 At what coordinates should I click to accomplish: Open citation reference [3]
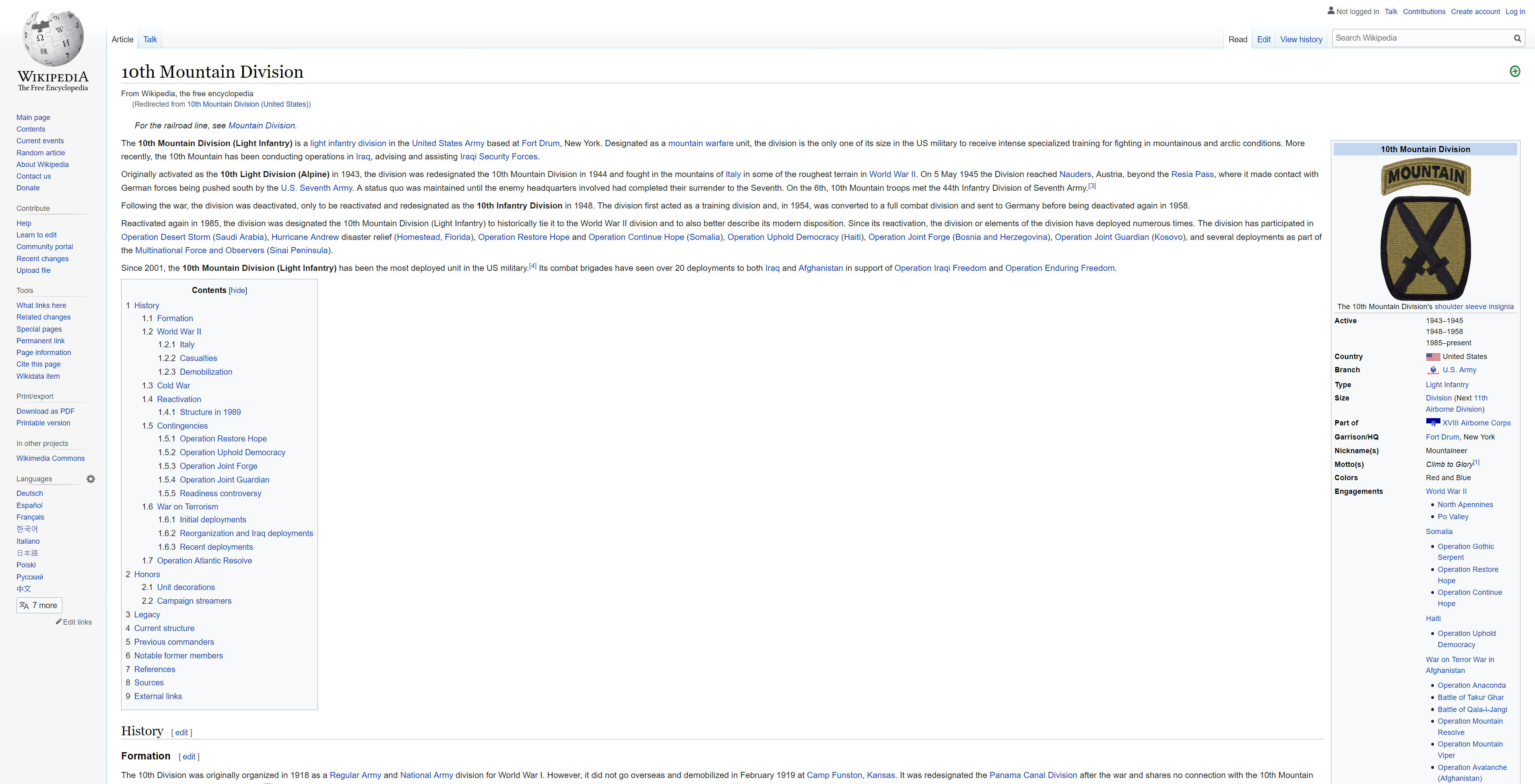click(1091, 185)
